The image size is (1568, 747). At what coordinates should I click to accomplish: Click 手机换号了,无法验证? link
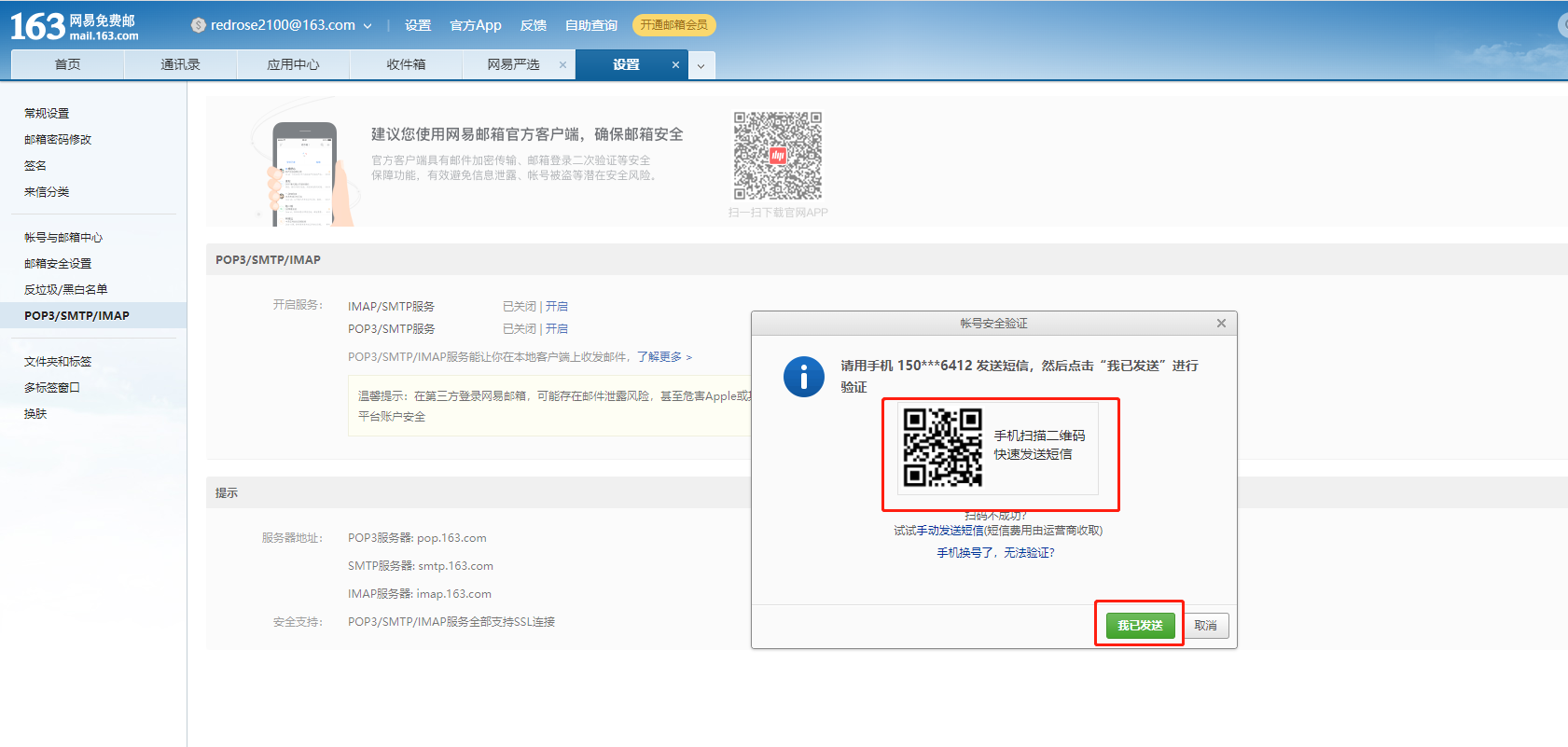[x=995, y=552]
